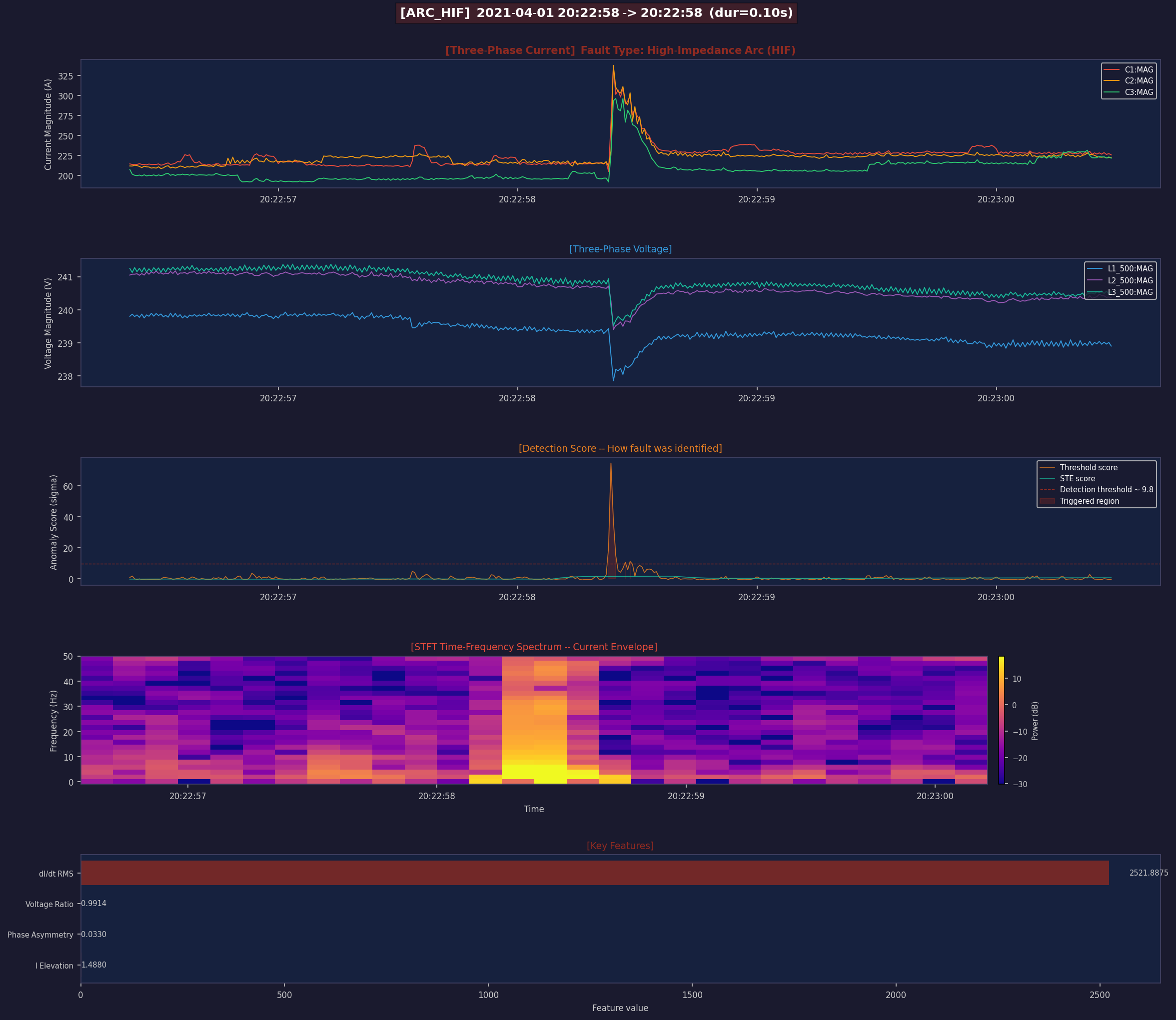The width and height of the screenshot is (1176, 1020).
Task: Click the ARC_HIF title banner
Action: pos(596,13)
